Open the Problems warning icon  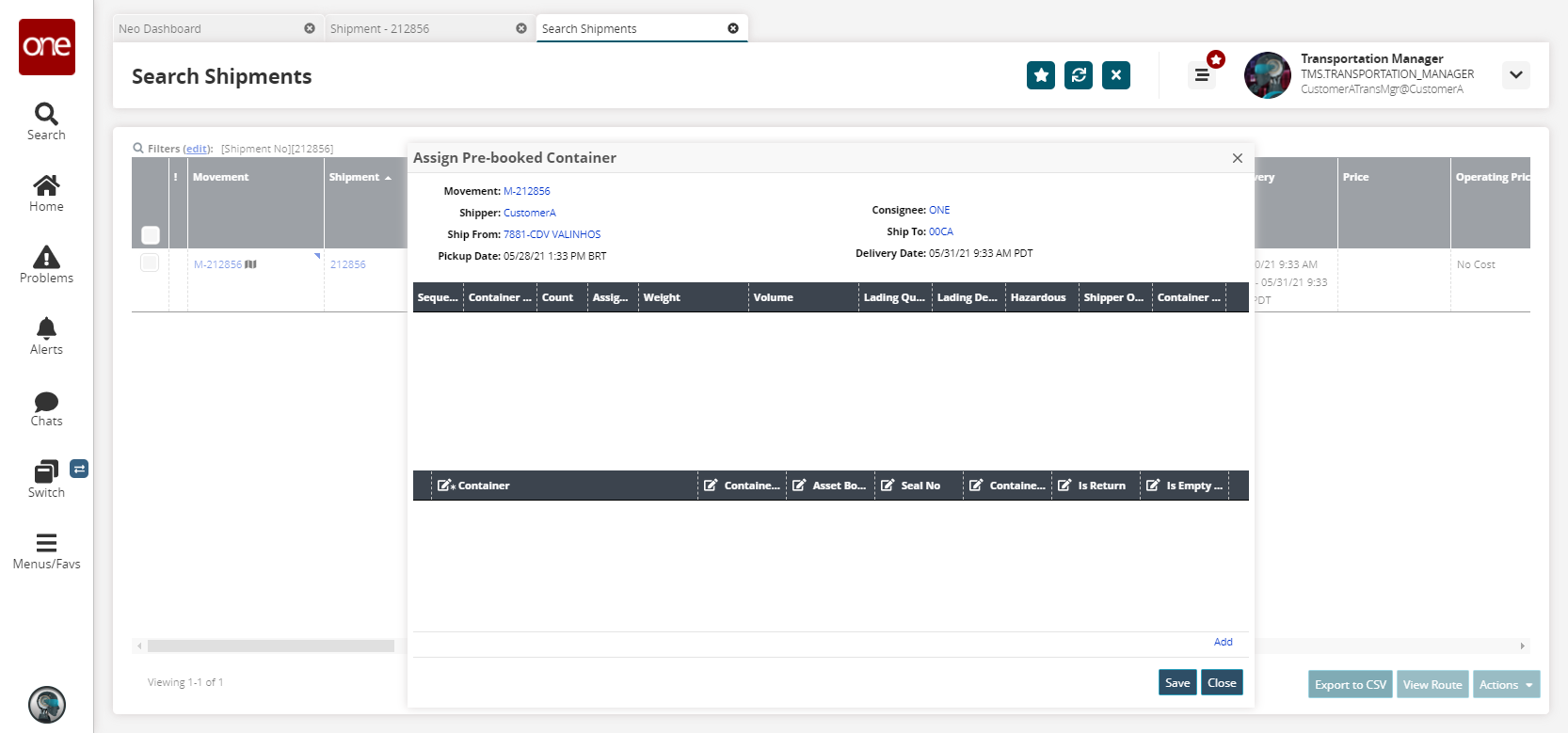point(46,258)
